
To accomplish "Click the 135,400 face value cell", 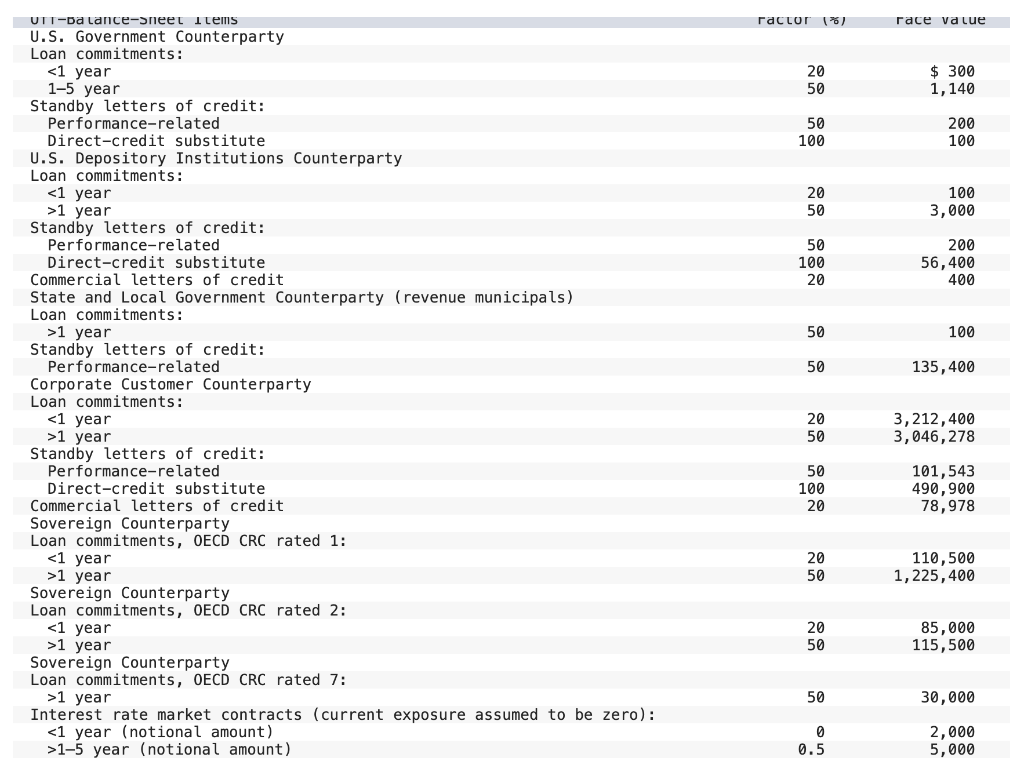I will tap(943, 367).
